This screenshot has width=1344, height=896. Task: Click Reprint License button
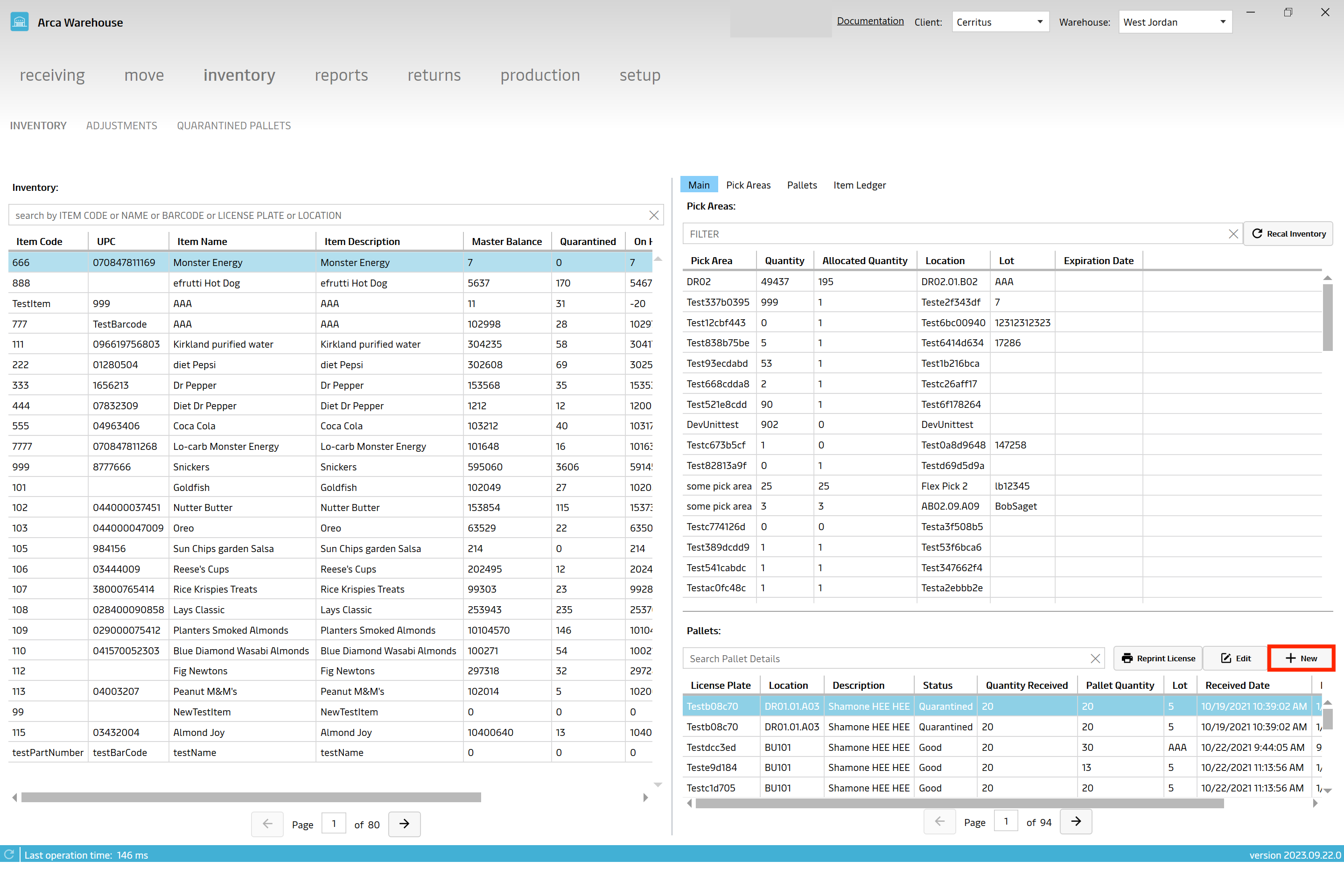tap(1158, 658)
